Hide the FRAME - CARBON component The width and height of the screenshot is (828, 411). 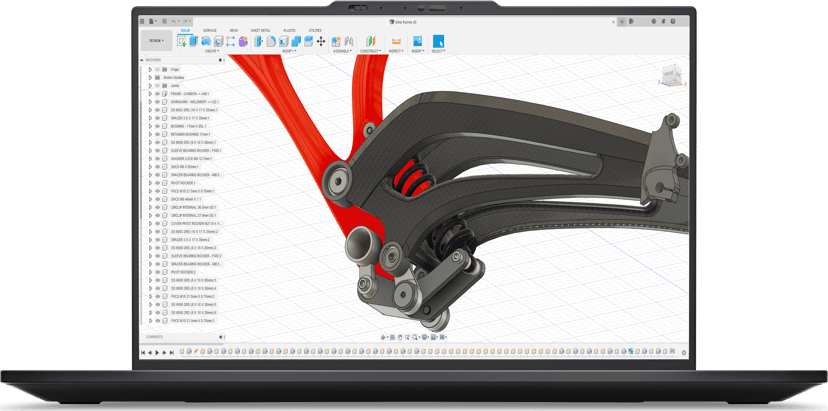click(157, 94)
